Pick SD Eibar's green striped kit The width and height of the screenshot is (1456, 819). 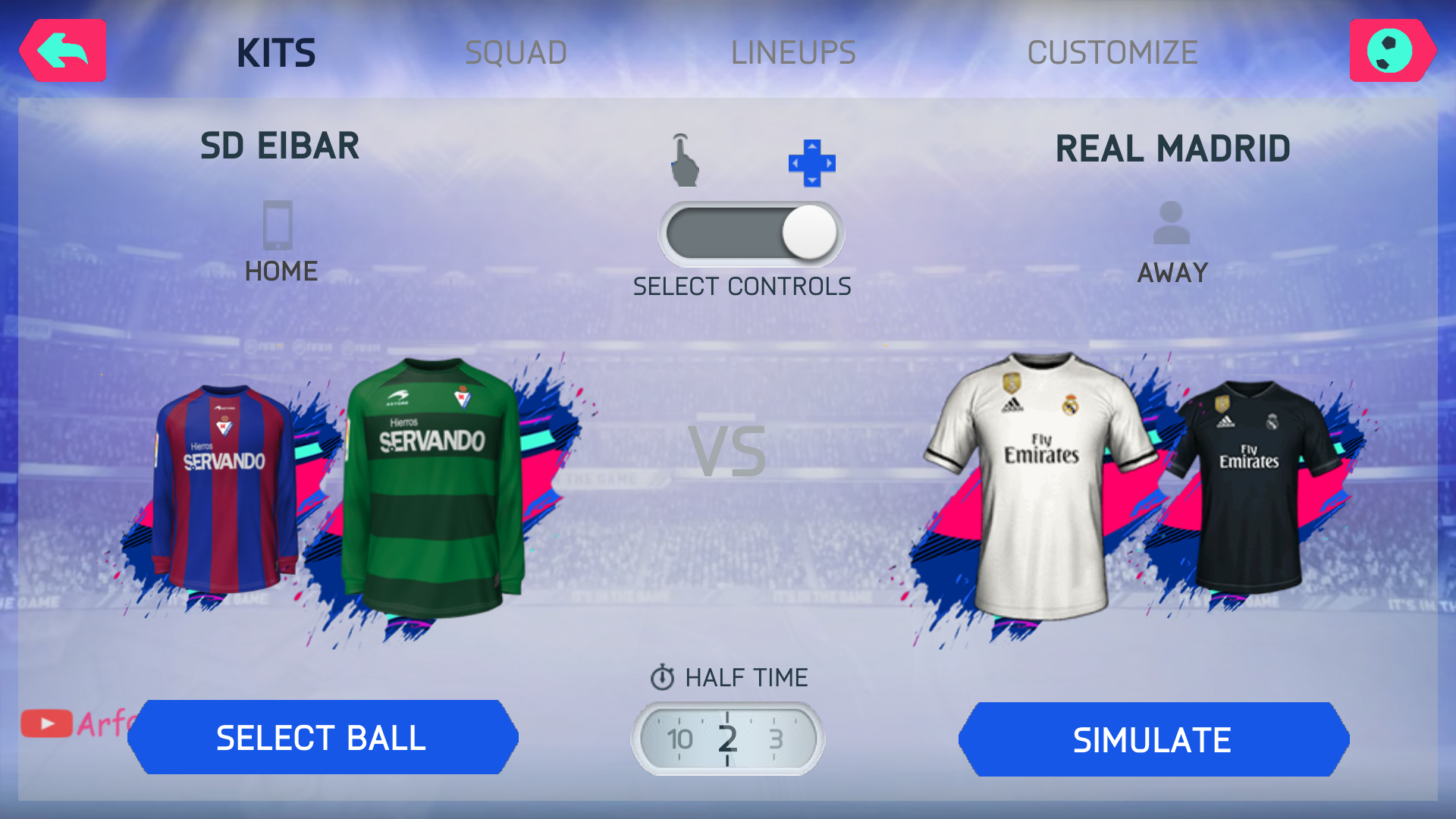pos(433,487)
